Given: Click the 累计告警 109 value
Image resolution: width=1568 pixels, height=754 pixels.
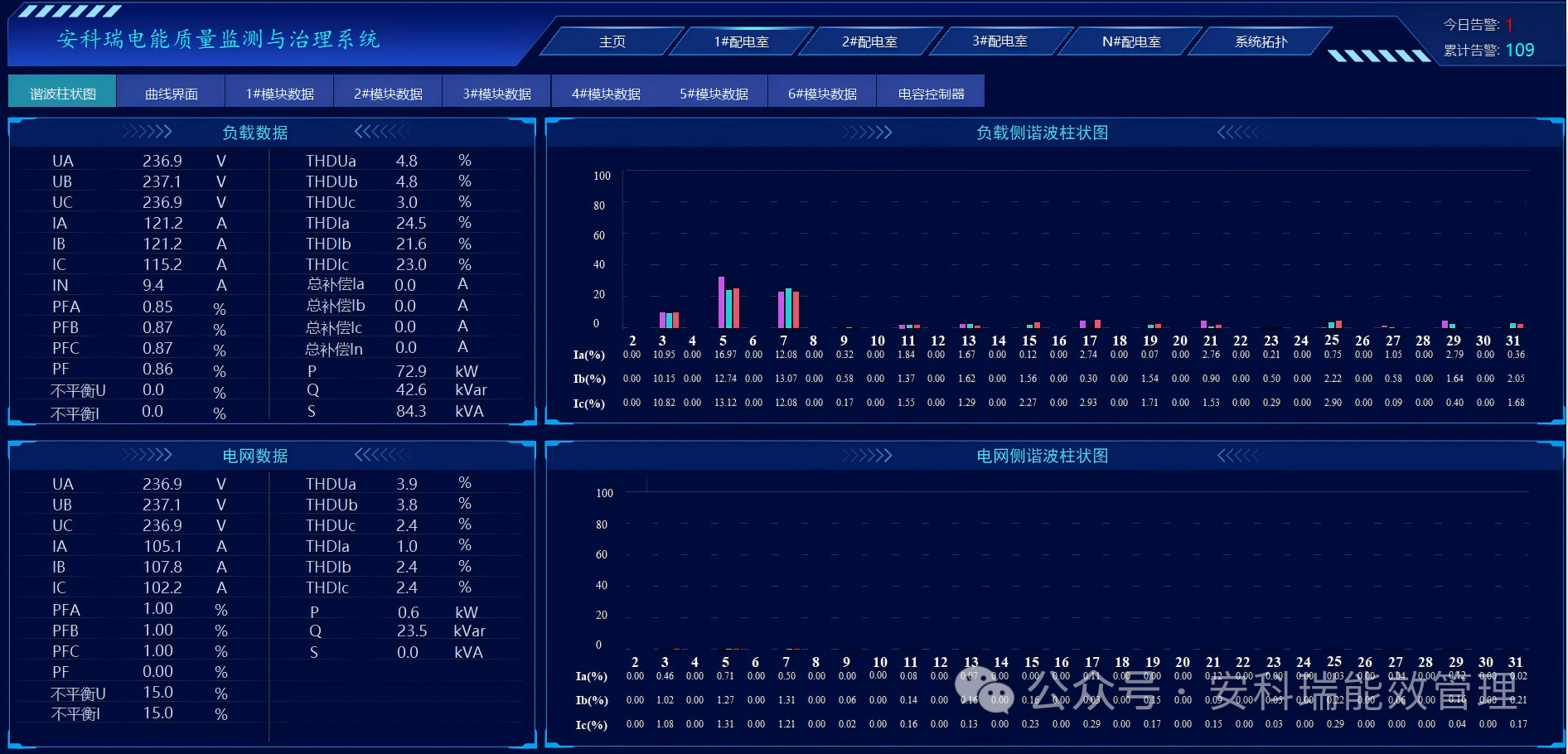Looking at the screenshot, I should (x=1520, y=51).
